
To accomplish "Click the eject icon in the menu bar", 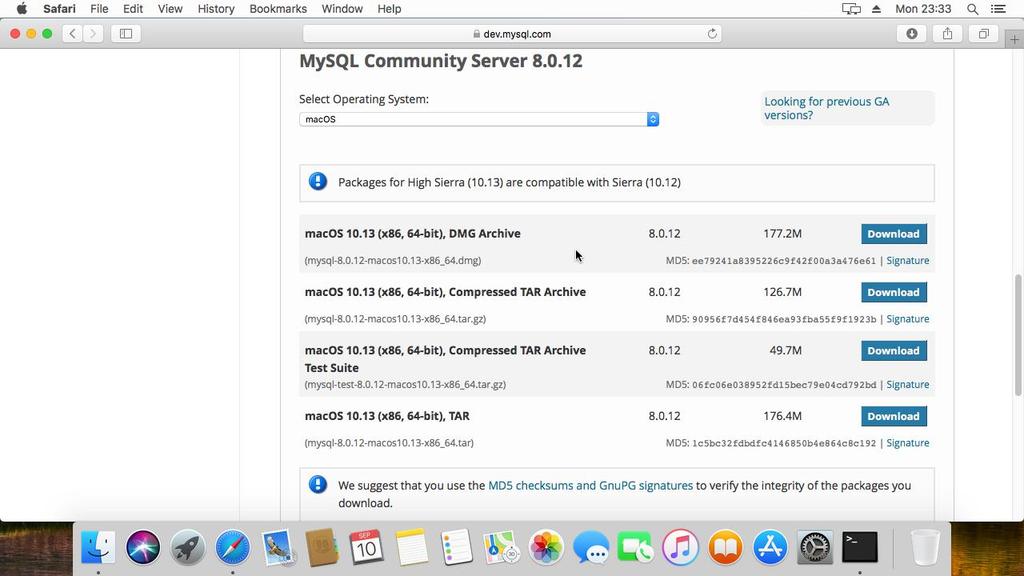I will click(x=876, y=8).
